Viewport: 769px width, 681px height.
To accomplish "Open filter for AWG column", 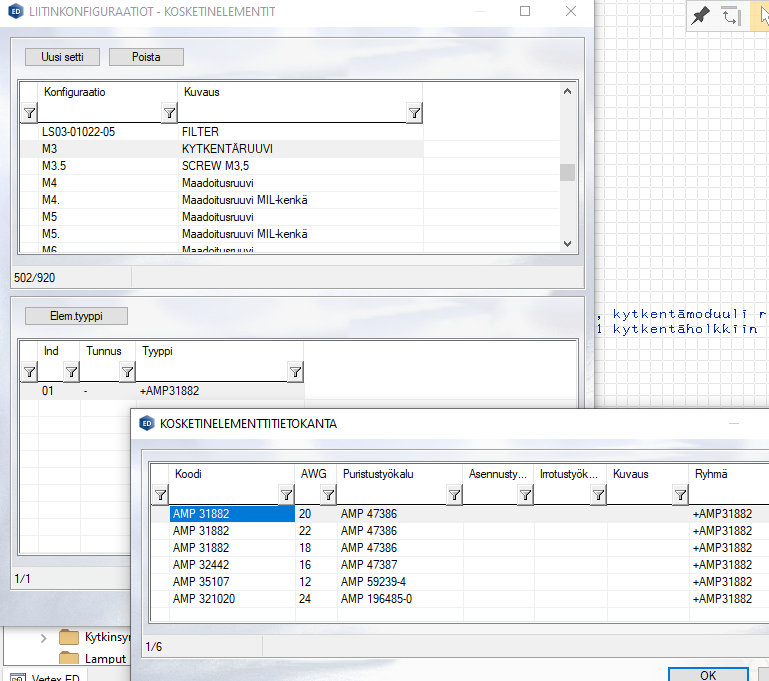I will pos(328,494).
